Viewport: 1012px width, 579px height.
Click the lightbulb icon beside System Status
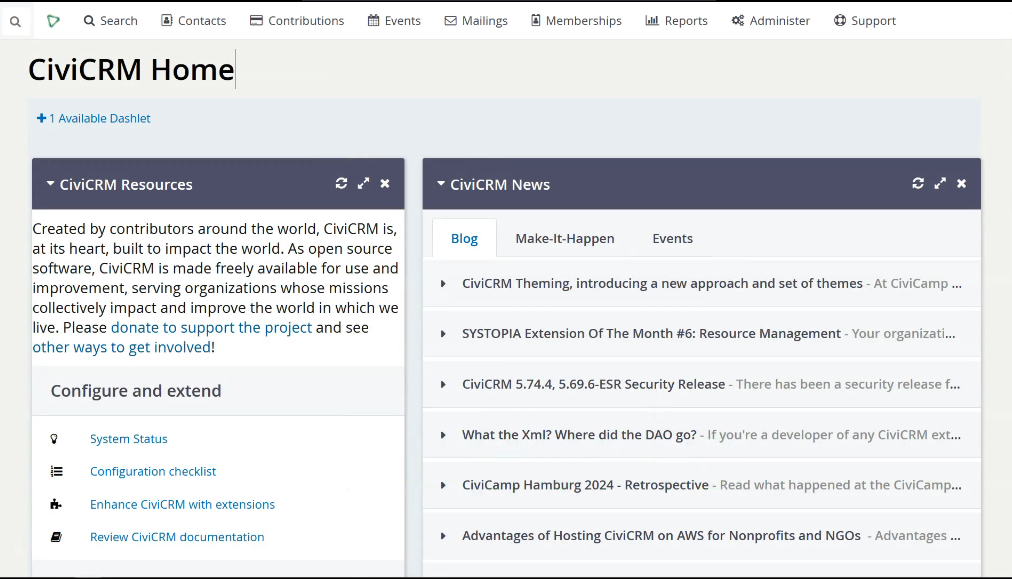coord(54,439)
